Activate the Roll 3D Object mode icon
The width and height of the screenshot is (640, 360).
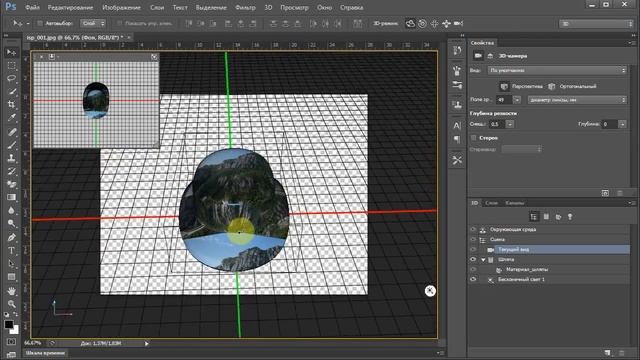pyautogui.click(x=422, y=24)
